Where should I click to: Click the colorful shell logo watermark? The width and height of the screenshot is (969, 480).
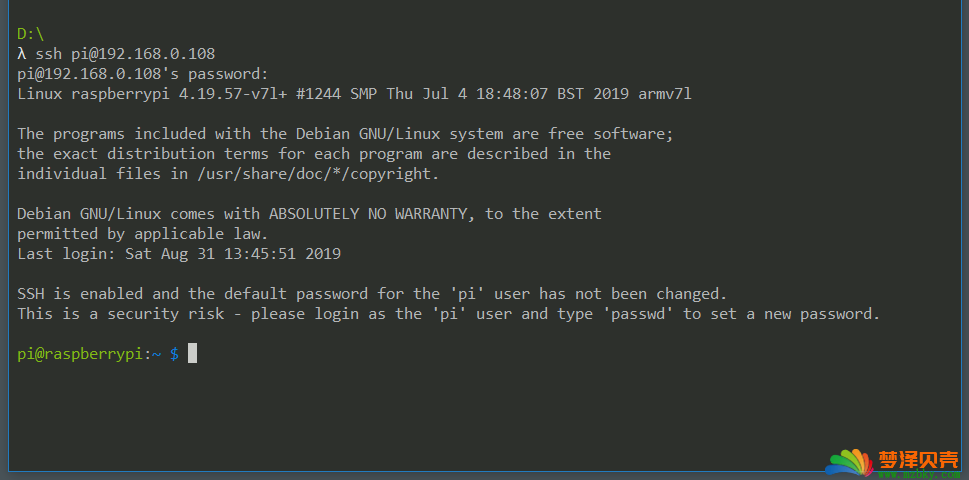tap(850, 465)
